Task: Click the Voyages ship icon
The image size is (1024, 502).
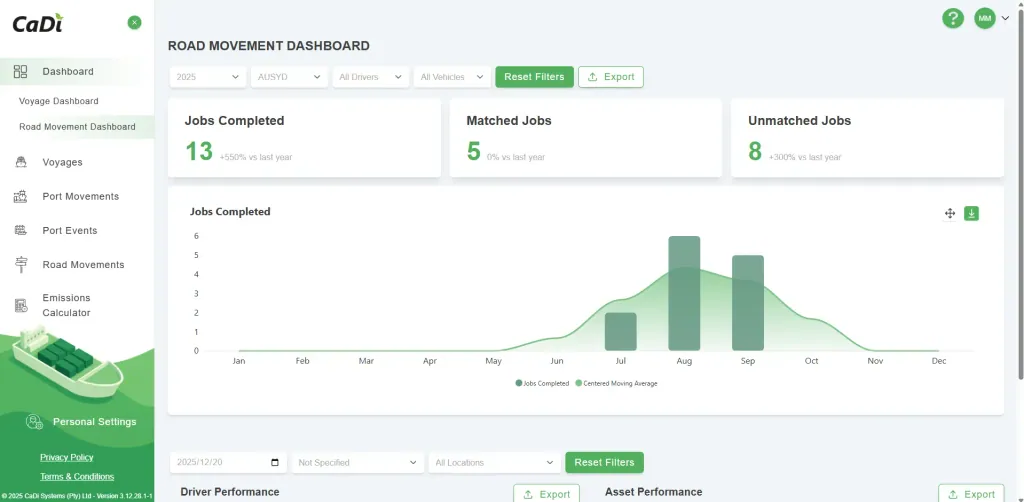Action: click(x=20, y=162)
